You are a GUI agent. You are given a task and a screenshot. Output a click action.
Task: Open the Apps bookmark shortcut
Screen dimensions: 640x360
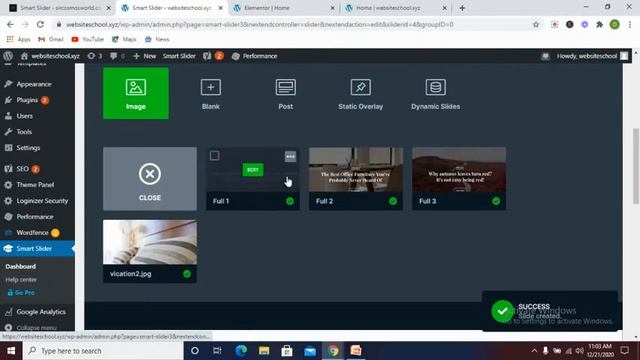tap(18, 39)
